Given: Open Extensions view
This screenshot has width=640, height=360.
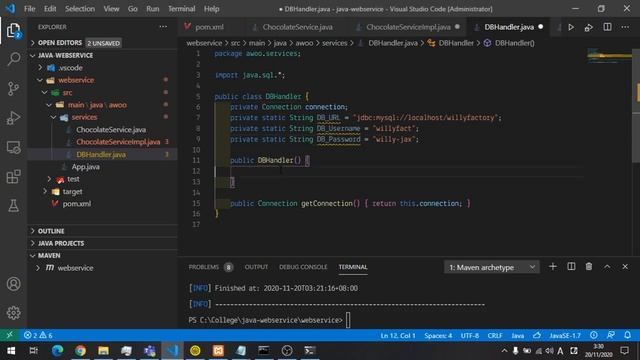Looking at the screenshot, I should coord(13,177).
